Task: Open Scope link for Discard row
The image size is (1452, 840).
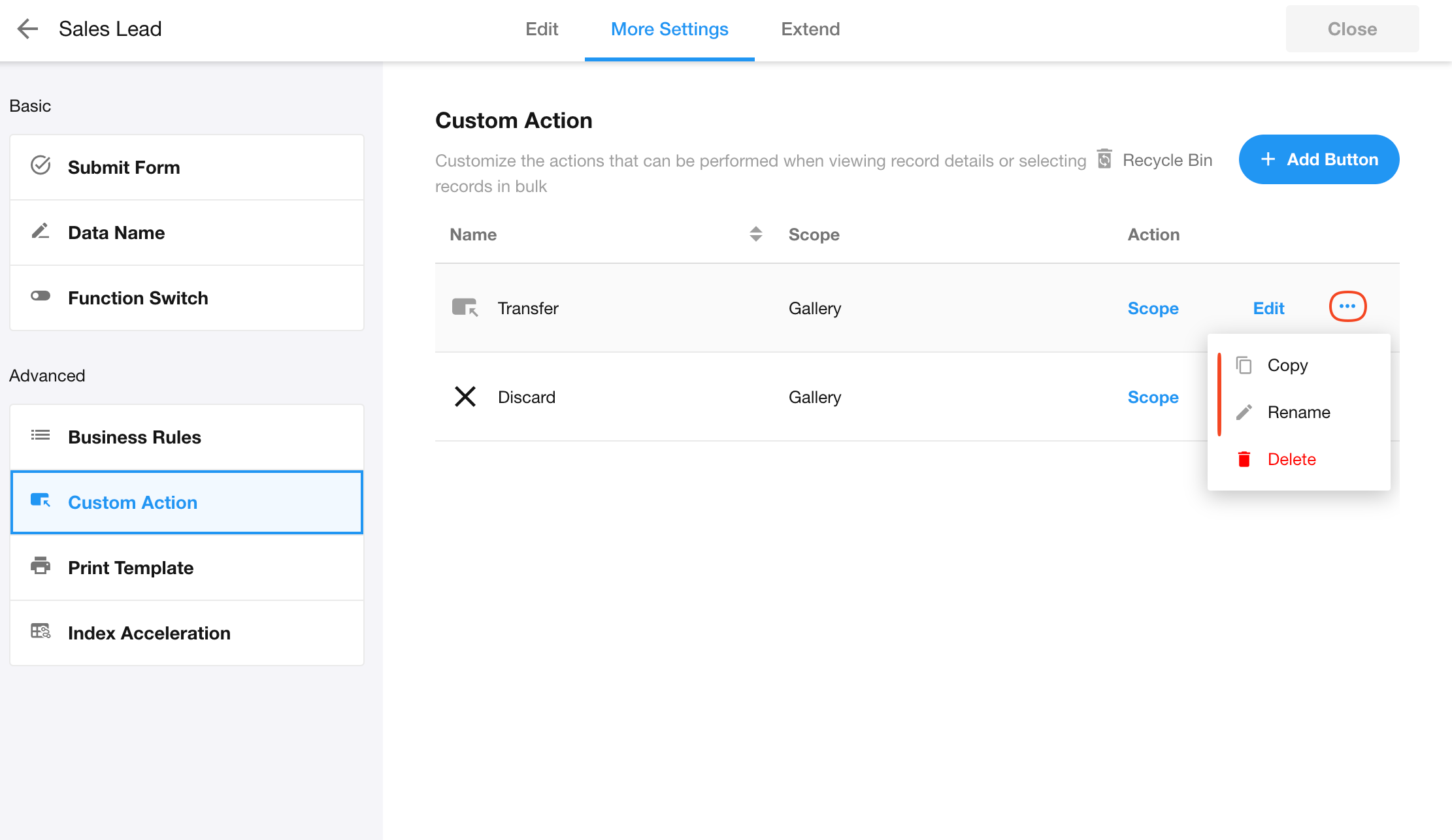Action: [x=1153, y=397]
